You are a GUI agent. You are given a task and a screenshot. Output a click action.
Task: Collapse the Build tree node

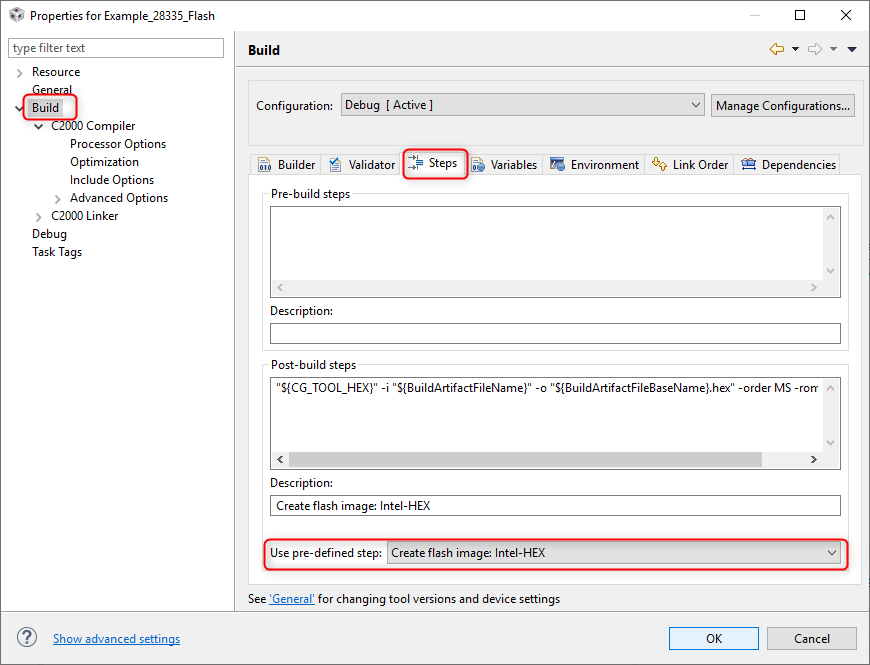point(19,108)
